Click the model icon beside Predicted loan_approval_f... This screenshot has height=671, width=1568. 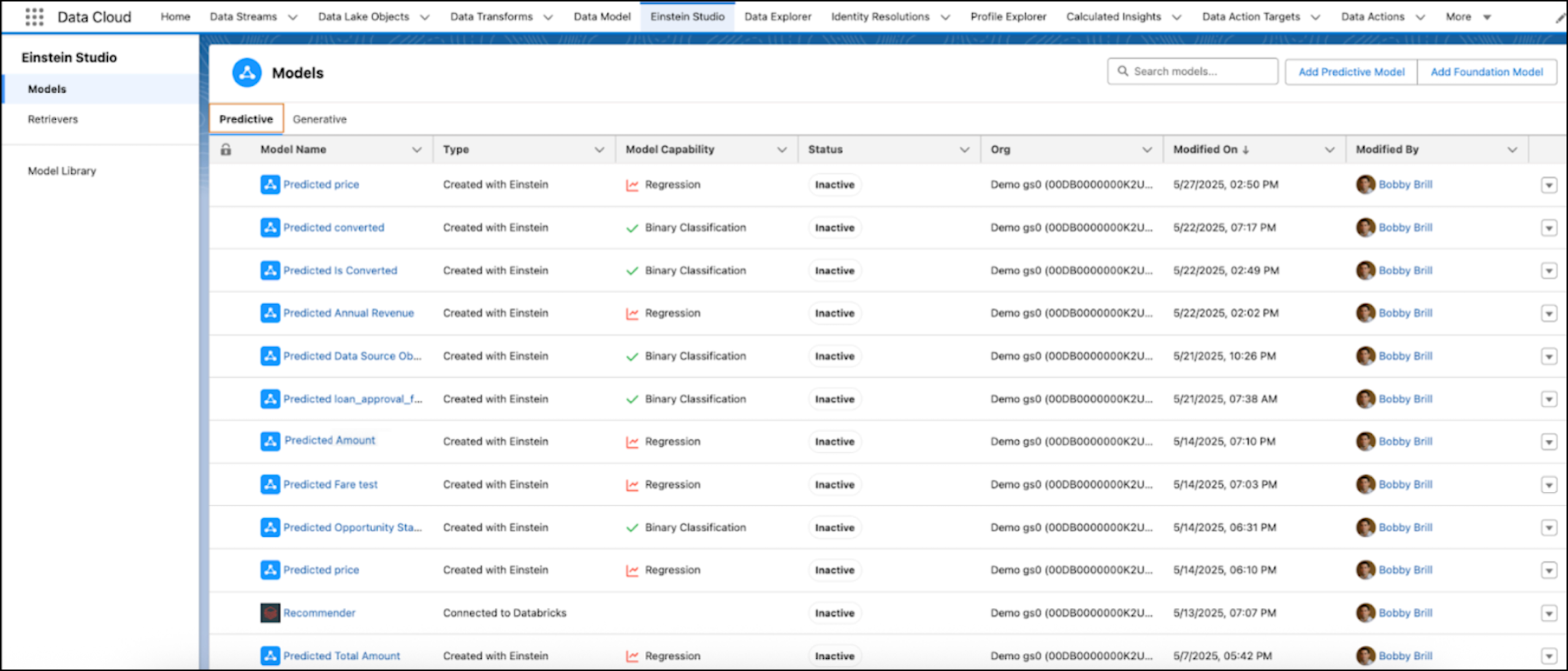pyautogui.click(x=270, y=399)
